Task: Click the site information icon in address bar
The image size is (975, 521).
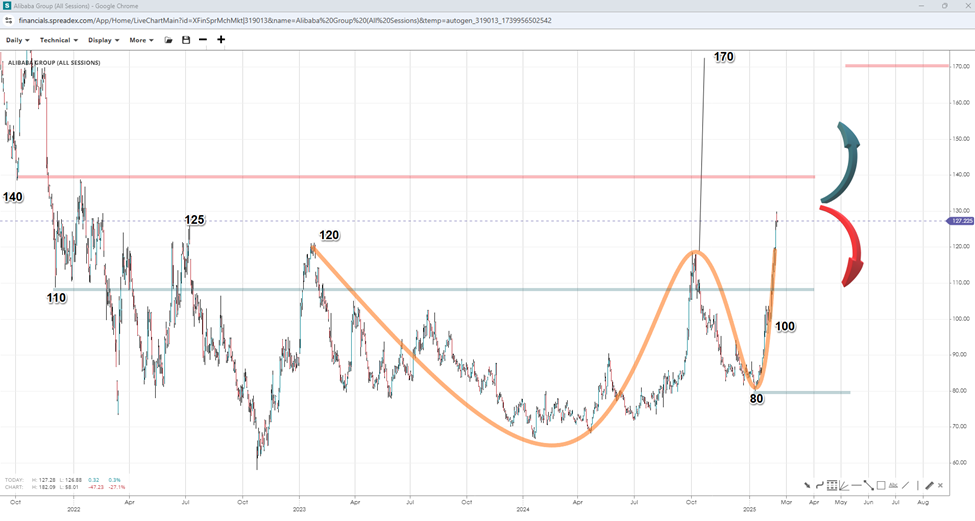Action: click(8, 19)
